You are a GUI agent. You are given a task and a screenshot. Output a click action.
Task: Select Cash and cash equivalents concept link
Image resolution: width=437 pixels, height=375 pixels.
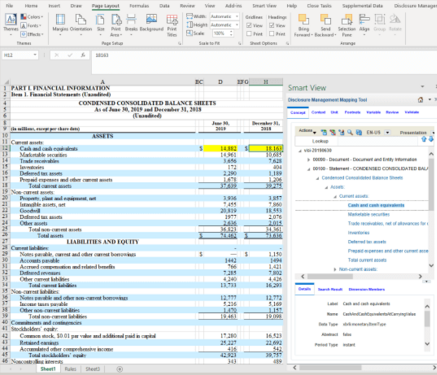point(376,205)
